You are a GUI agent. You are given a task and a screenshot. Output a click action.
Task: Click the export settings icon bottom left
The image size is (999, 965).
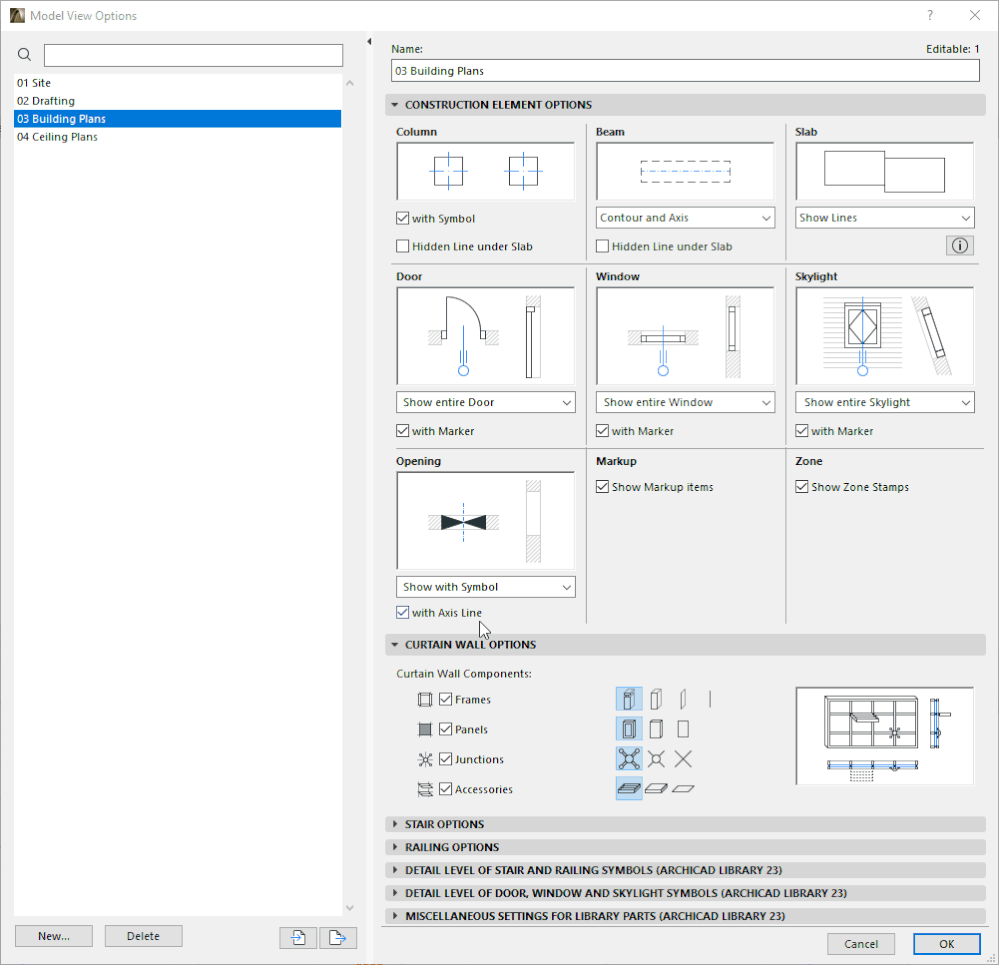point(337,938)
